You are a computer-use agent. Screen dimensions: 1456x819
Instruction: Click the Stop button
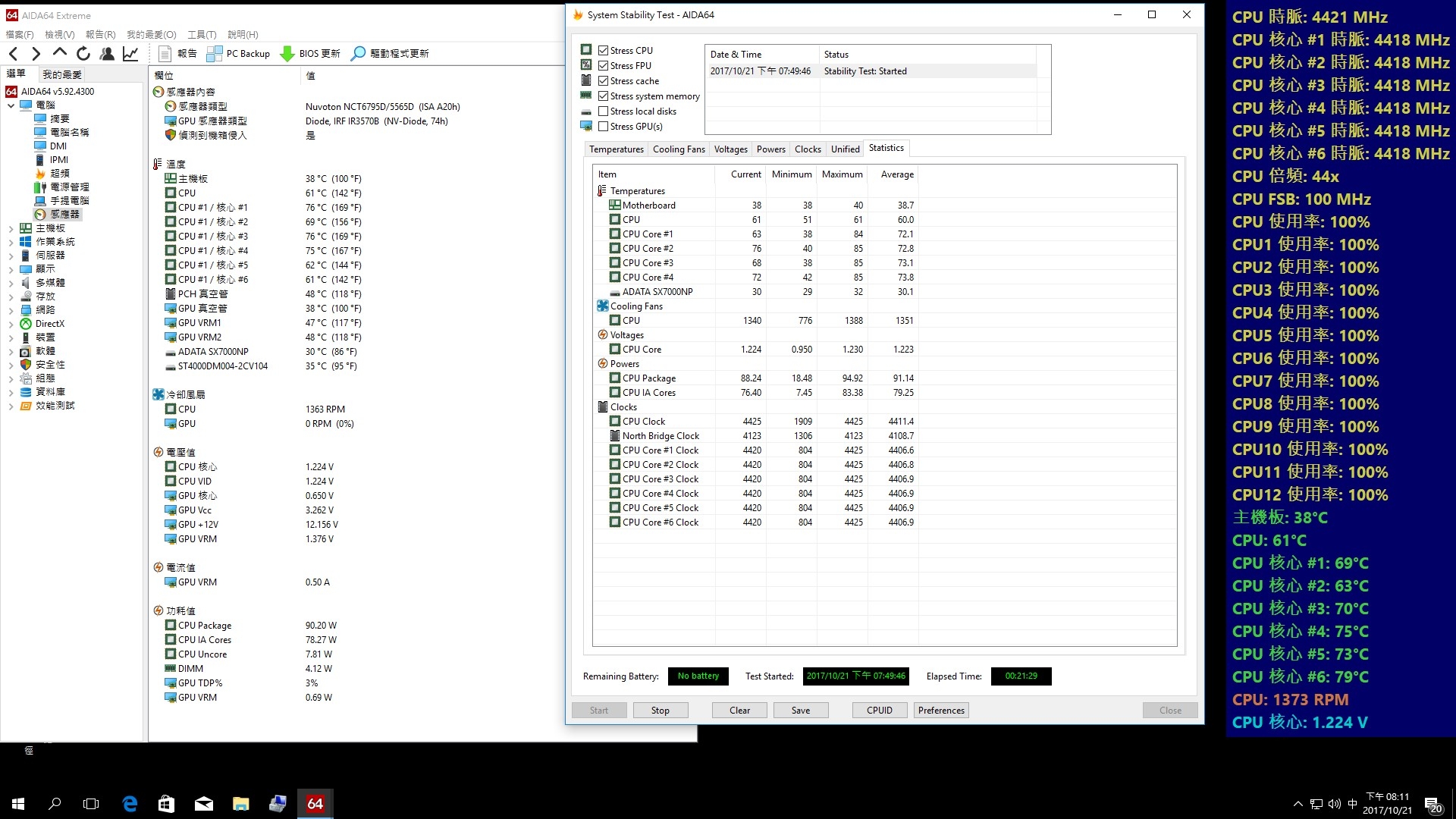pyautogui.click(x=660, y=711)
